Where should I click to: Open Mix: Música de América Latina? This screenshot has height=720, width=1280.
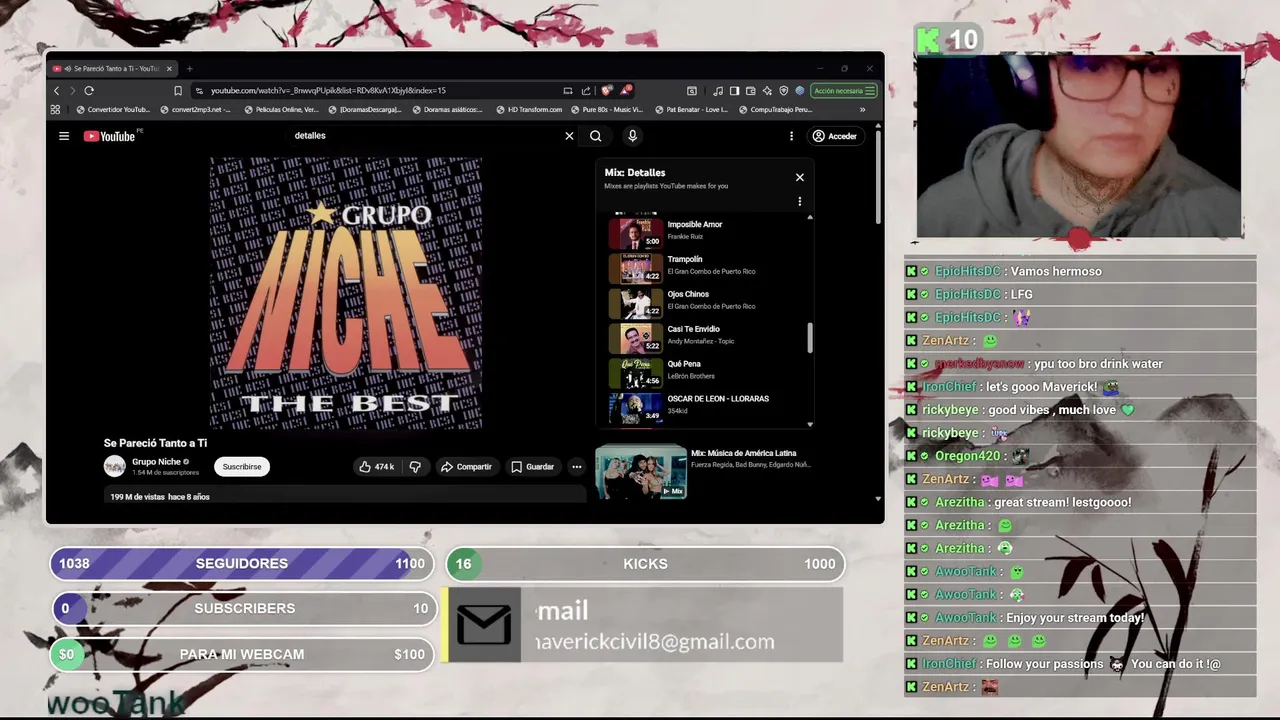[704, 471]
